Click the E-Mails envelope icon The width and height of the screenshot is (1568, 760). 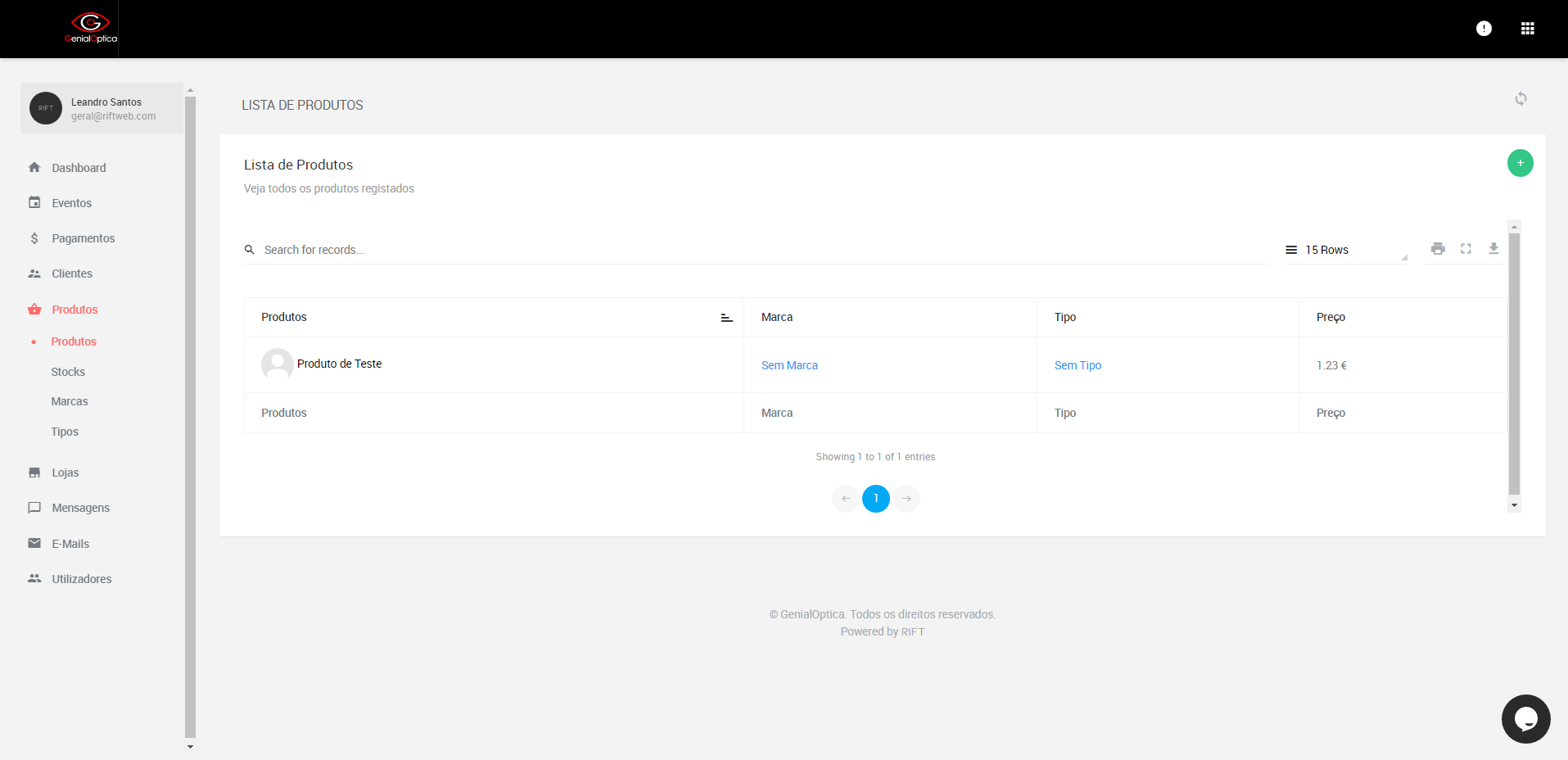tap(34, 543)
